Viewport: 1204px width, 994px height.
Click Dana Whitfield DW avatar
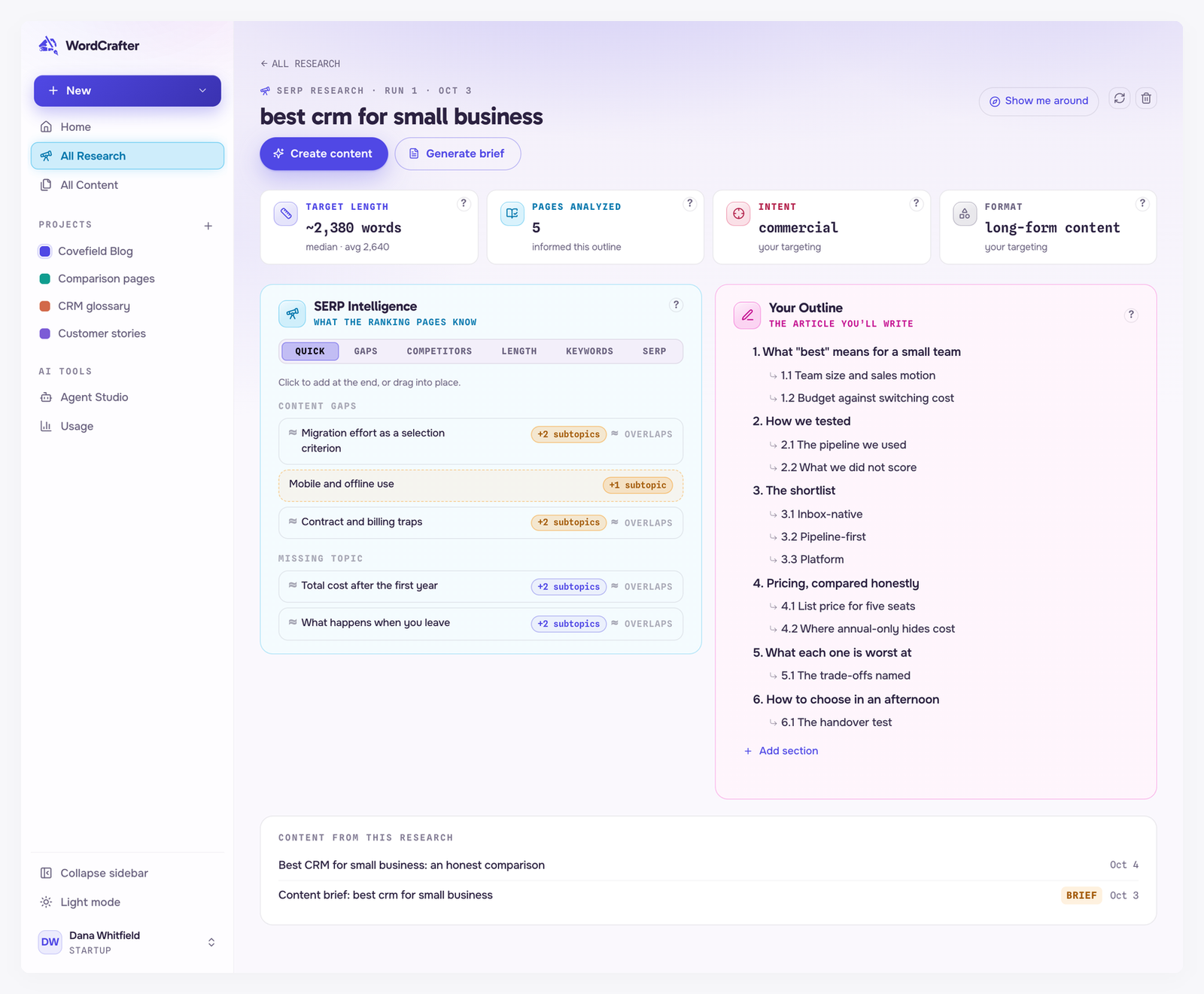50,942
